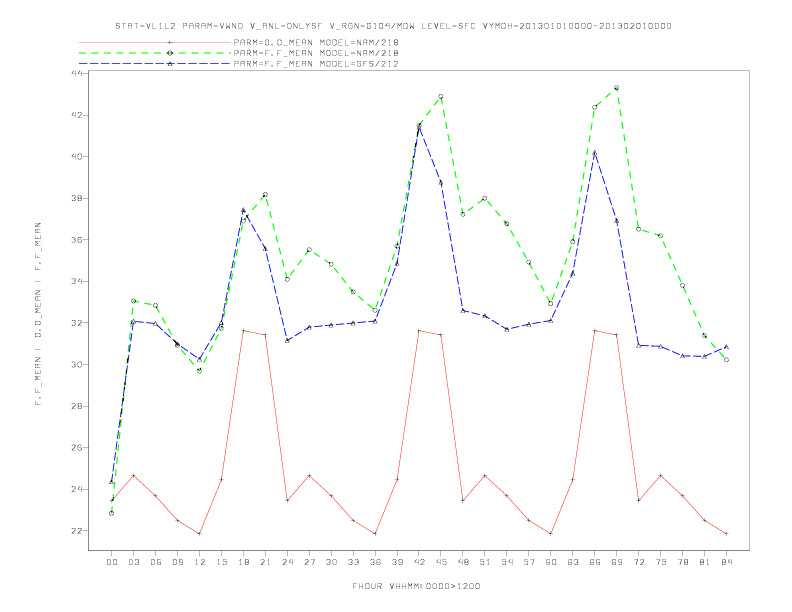Click x-axis tick label 45
This screenshot has width=792, height=612.
441,562
